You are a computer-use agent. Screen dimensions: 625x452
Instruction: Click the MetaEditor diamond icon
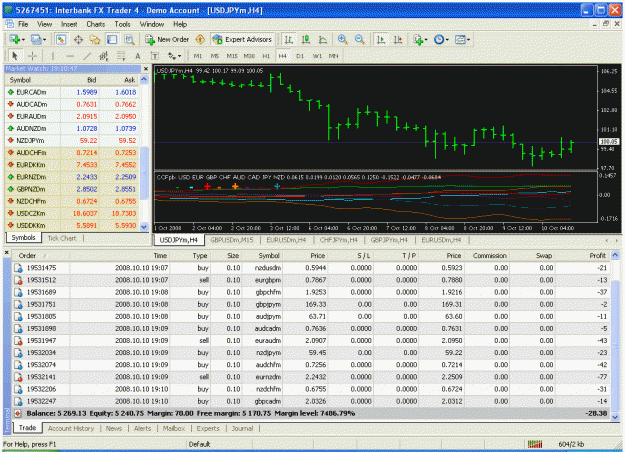(200, 39)
